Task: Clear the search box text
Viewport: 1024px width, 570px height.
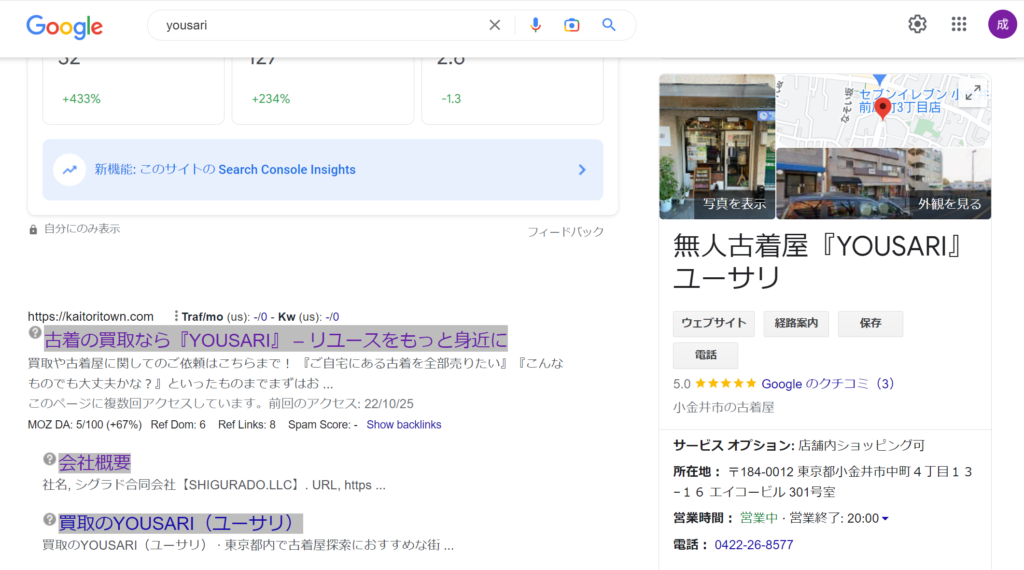Action: (494, 25)
